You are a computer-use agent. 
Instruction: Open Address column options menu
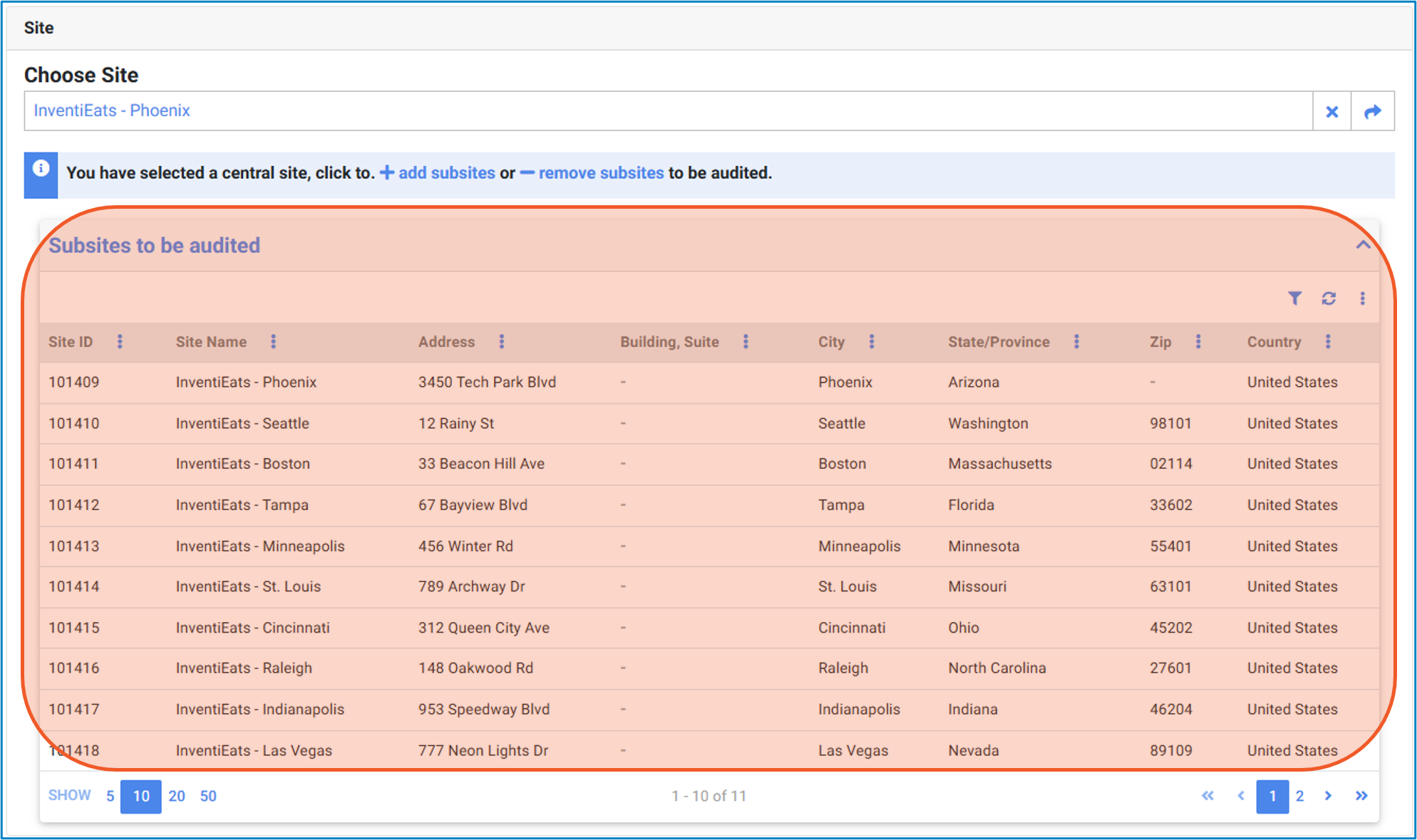502,342
